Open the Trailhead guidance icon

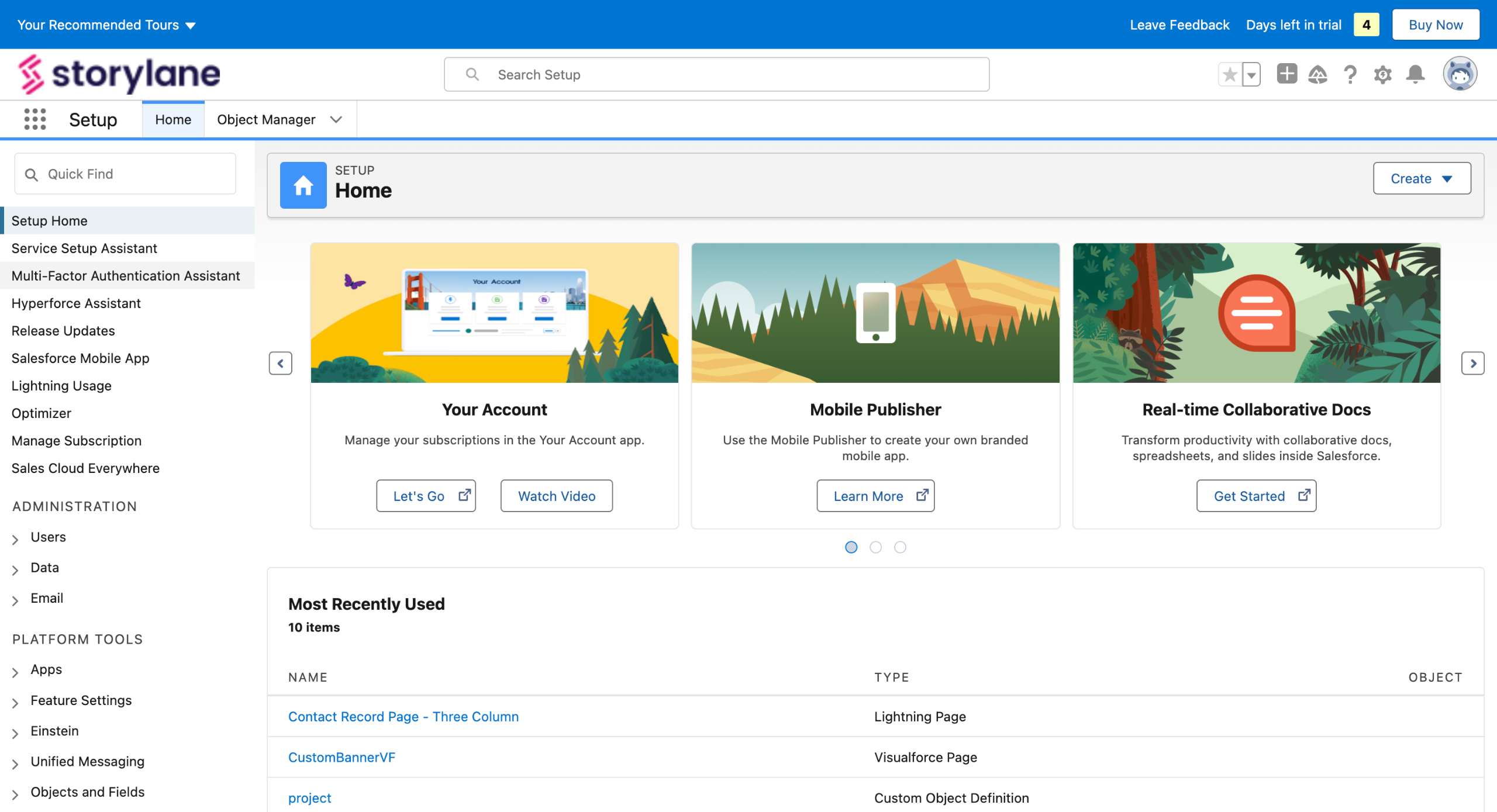pos(1317,74)
